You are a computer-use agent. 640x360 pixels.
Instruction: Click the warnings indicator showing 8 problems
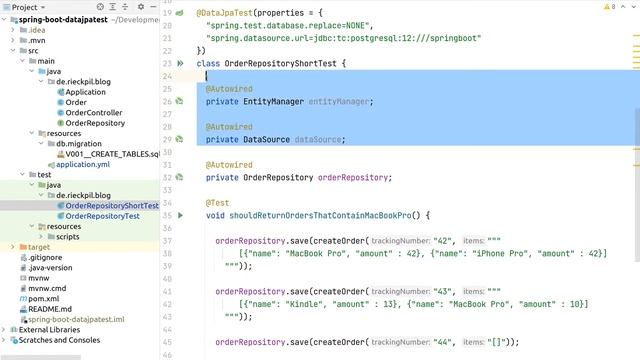click(609, 7)
